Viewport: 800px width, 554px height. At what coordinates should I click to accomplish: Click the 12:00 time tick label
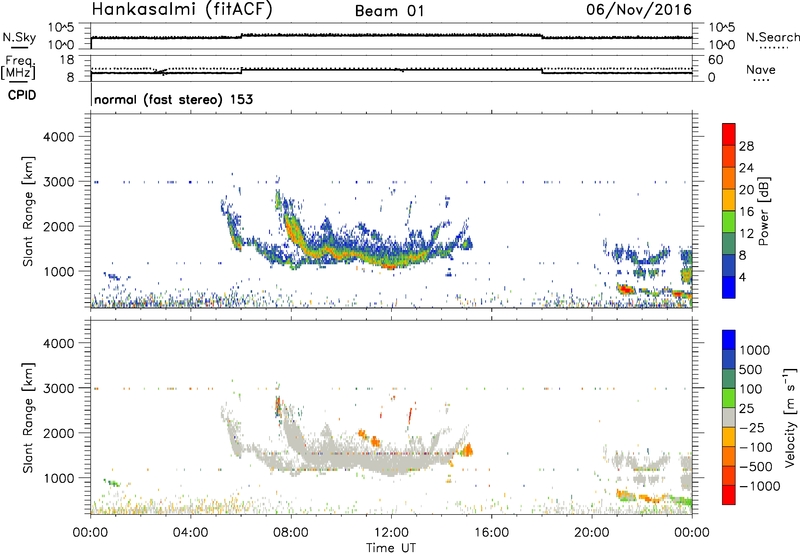coord(391,533)
